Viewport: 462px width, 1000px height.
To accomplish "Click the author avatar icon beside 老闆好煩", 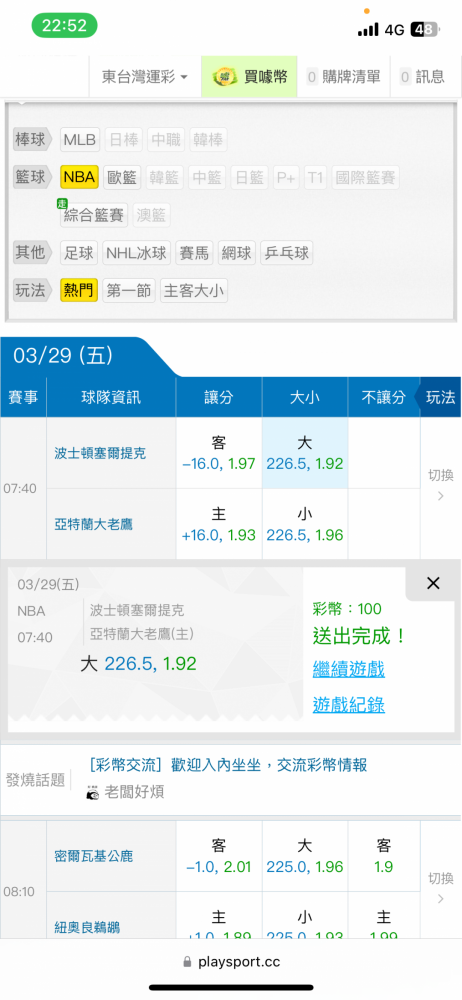I will (93, 793).
